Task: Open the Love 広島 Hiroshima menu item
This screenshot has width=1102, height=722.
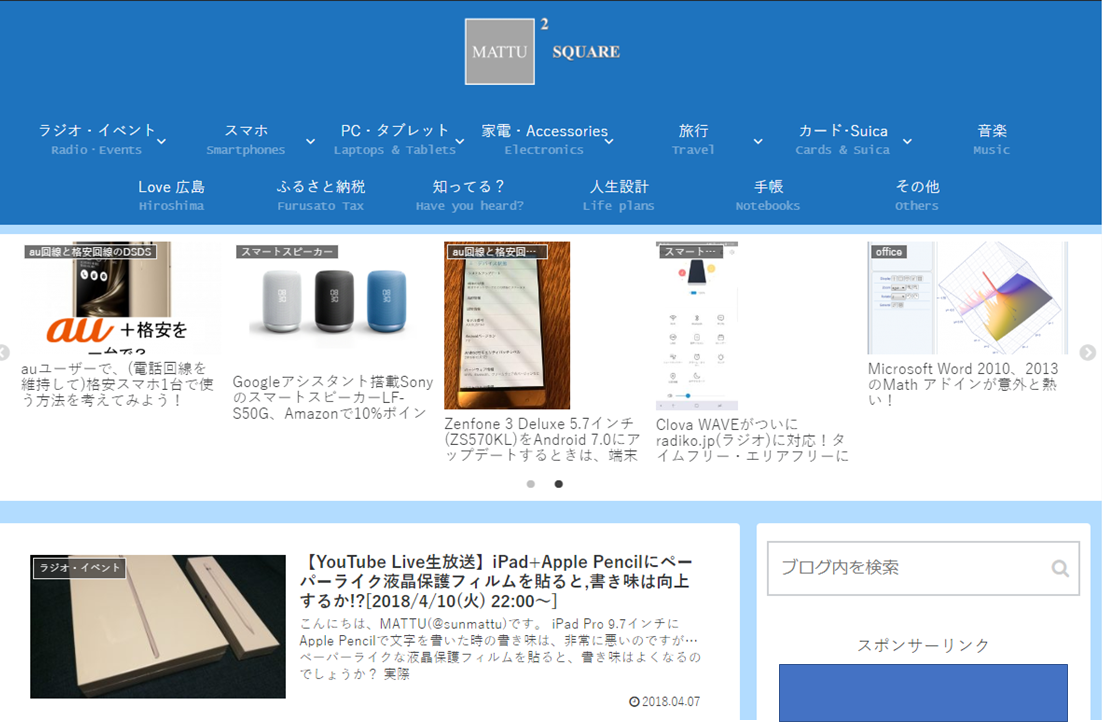Action: pos(171,195)
